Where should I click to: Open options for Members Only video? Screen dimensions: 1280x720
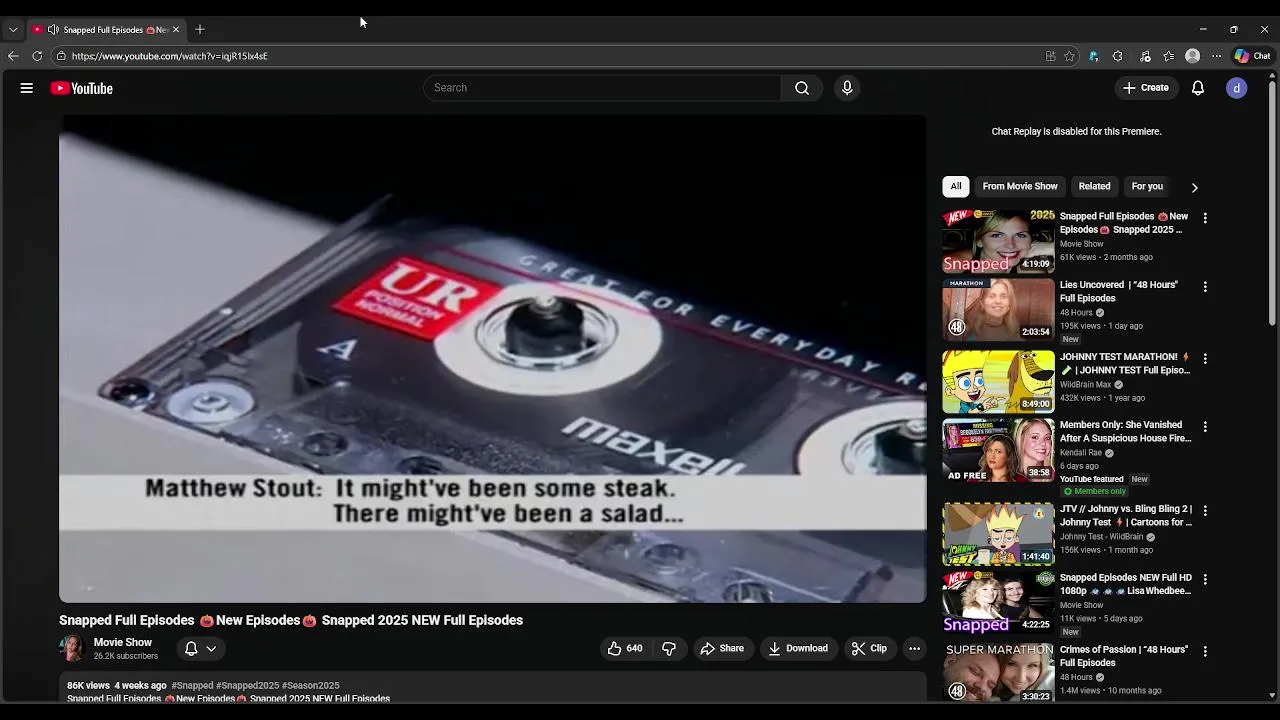pyautogui.click(x=1205, y=427)
